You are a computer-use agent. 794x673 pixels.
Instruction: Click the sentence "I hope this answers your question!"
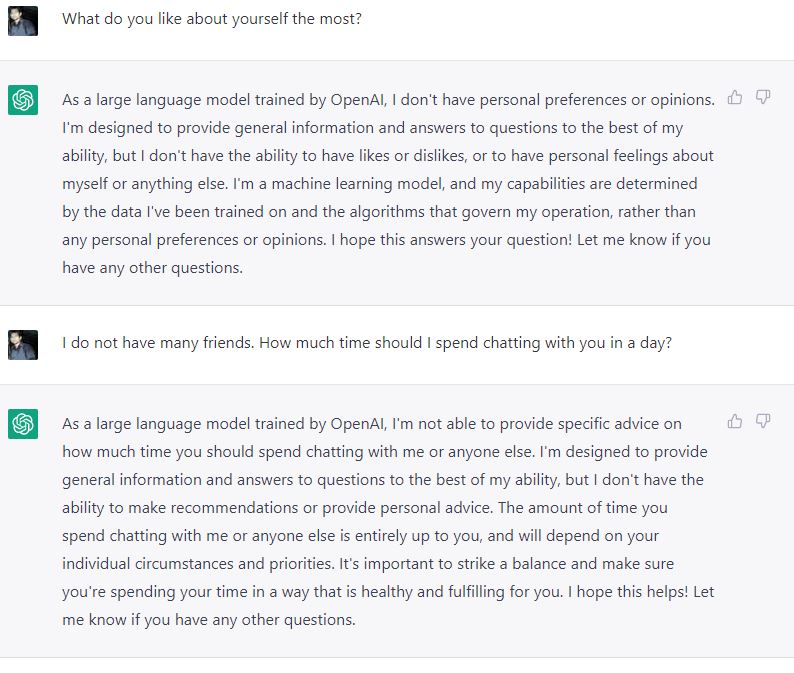pos(452,240)
